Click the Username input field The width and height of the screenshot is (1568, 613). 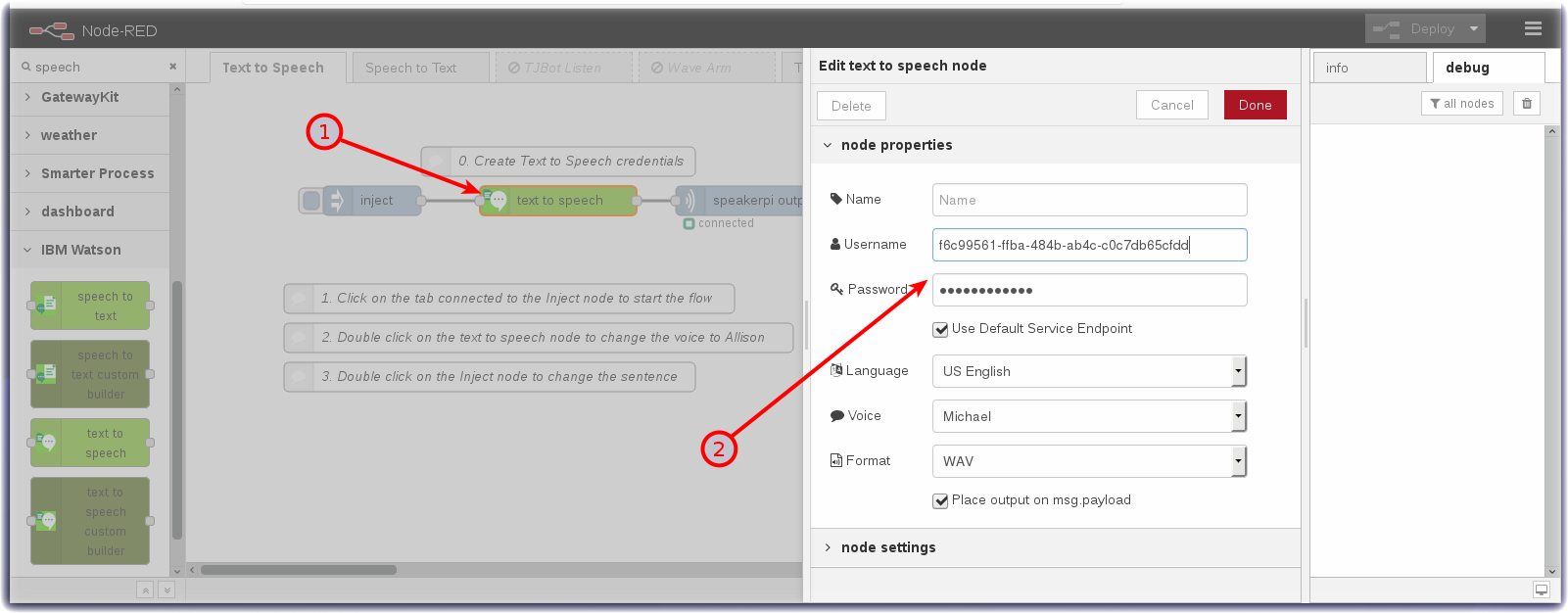[x=1089, y=245]
